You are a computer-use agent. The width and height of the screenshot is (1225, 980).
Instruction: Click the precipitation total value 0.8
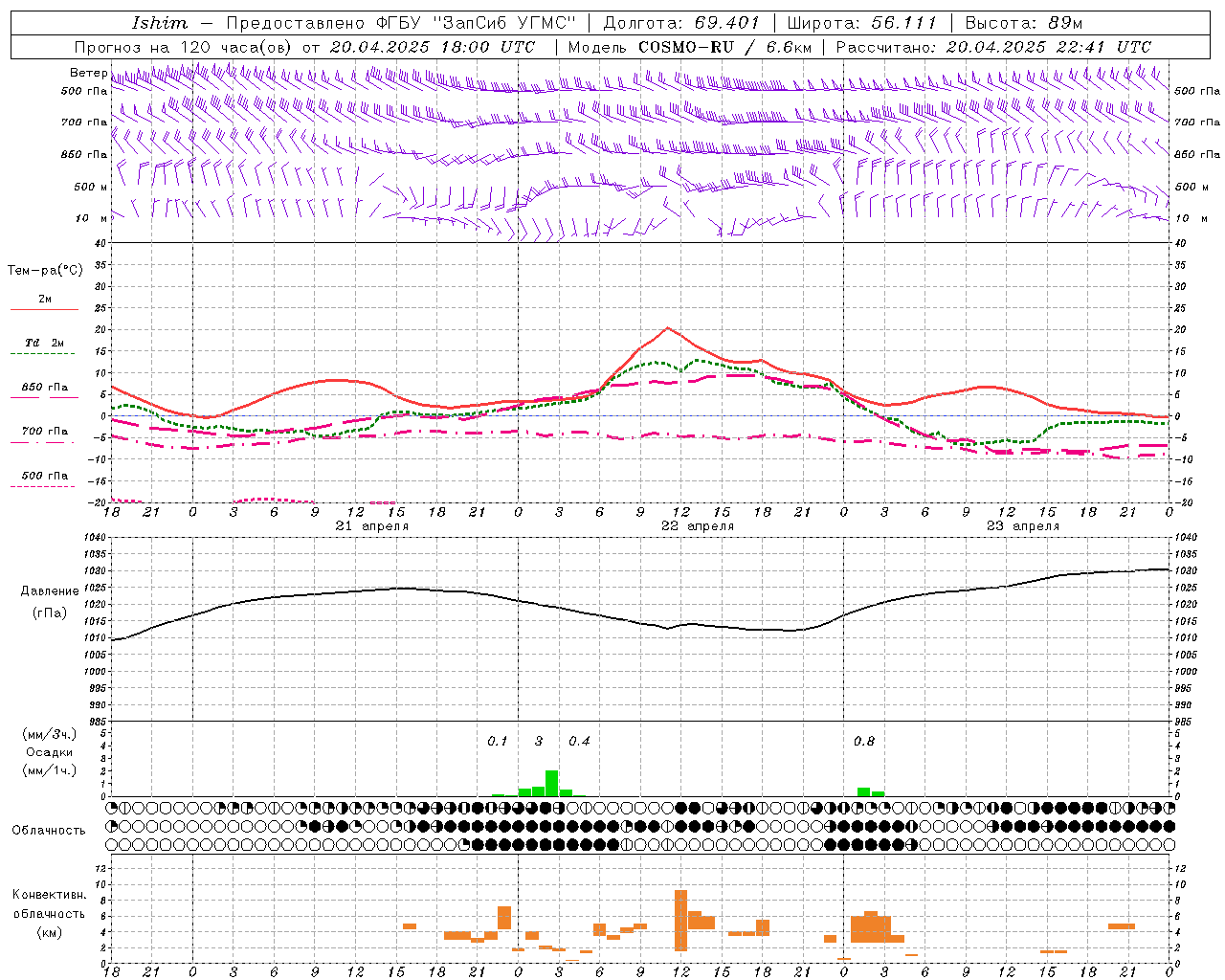point(864,741)
